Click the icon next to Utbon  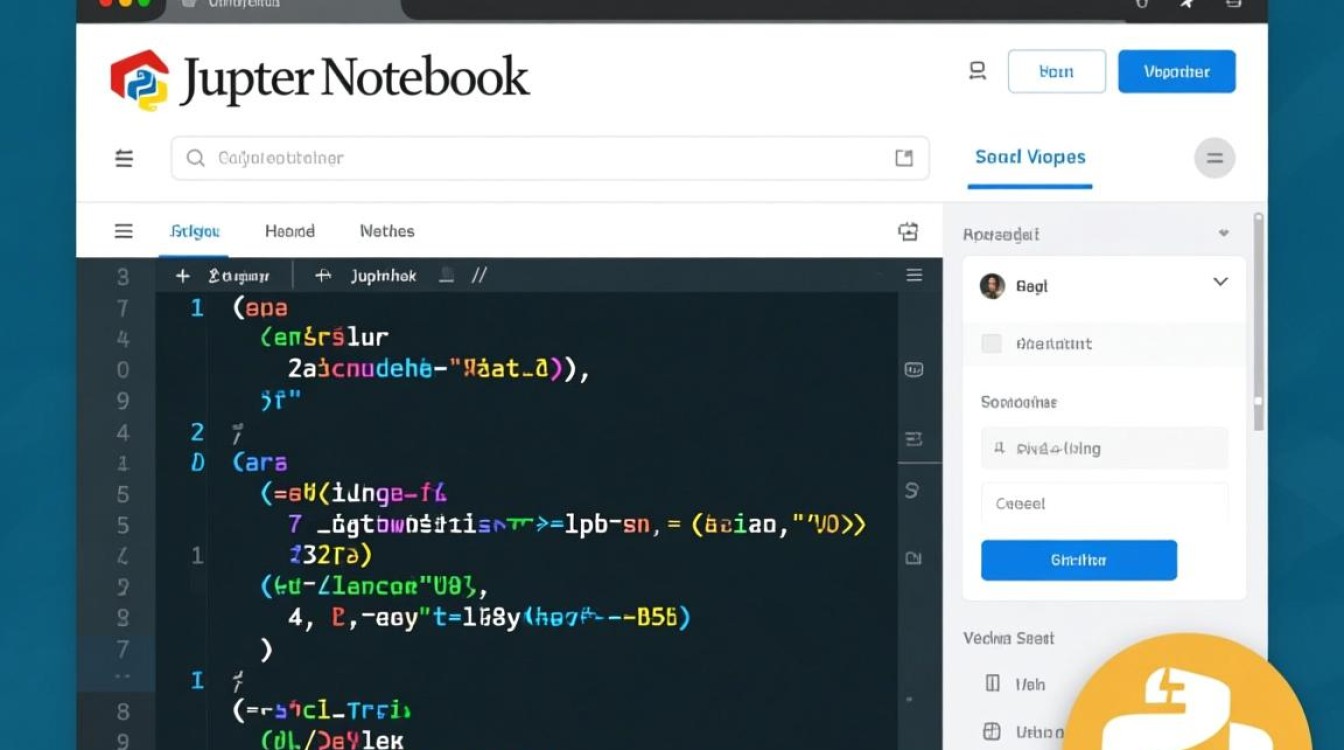(993, 732)
